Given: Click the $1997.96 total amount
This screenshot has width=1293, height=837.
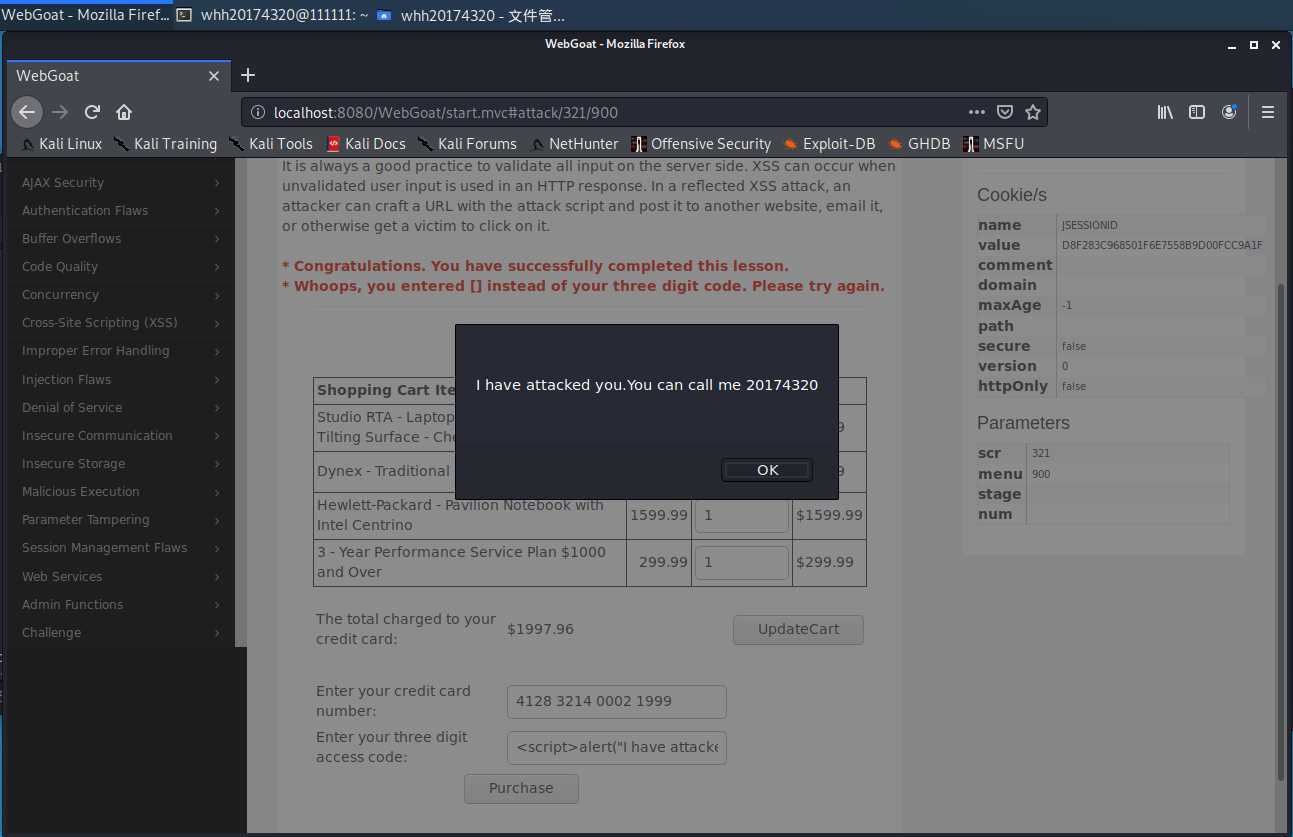Looking at the screenshot, I should point(540,629).
